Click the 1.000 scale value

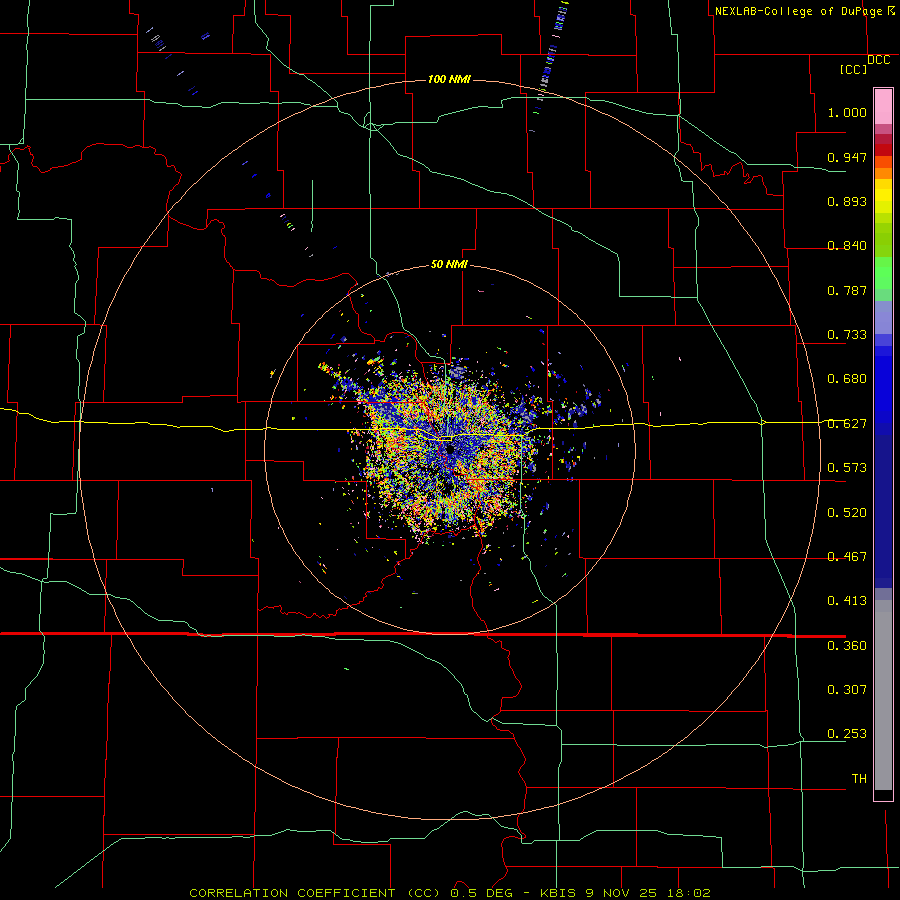847,112
